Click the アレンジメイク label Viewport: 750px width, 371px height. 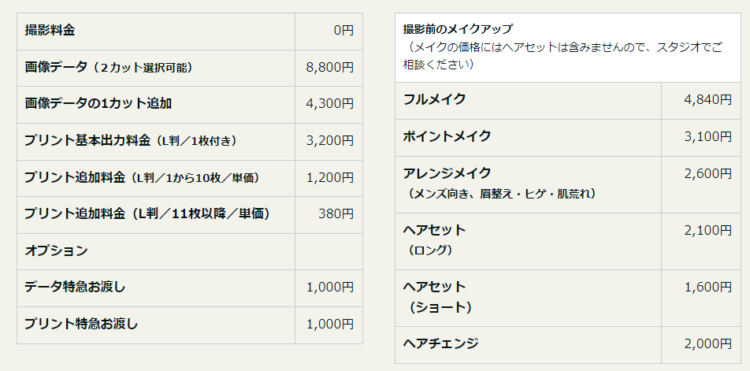point(447,173)
